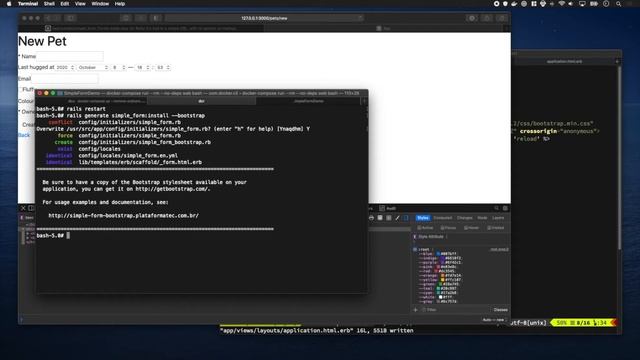This screenshot has height=360, width=640.
Task: Toggle the Visited pseudo-class checkbox
Action: click(x=489, y=228)
